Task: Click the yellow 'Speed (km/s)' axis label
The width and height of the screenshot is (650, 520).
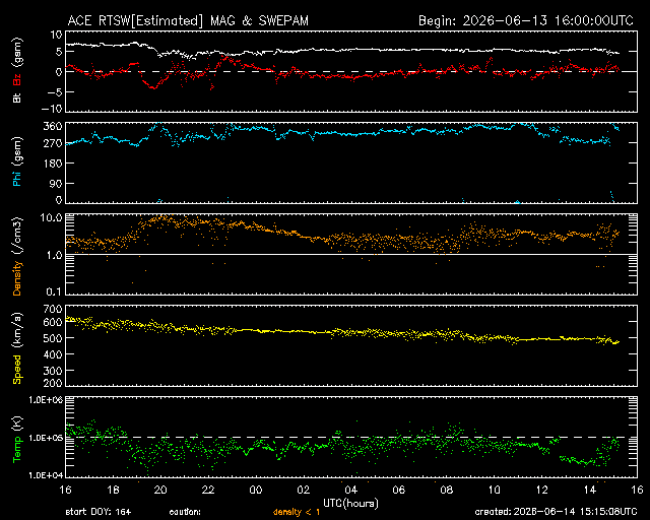Action: [x=17, y=348]
